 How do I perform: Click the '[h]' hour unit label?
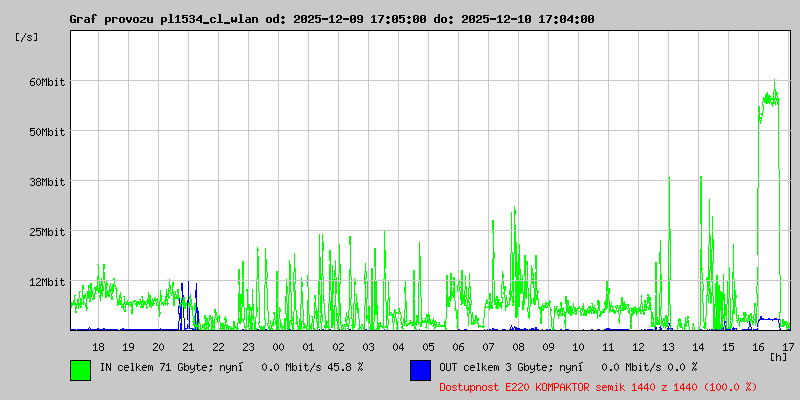(778, 356)
